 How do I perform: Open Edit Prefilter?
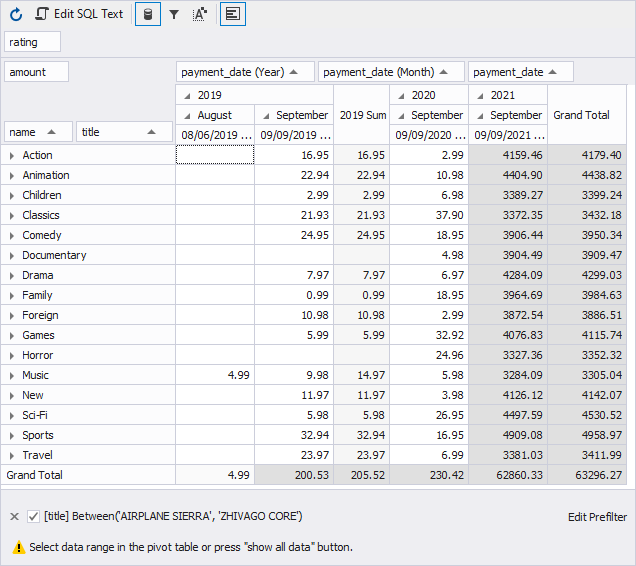coord(597,516)
